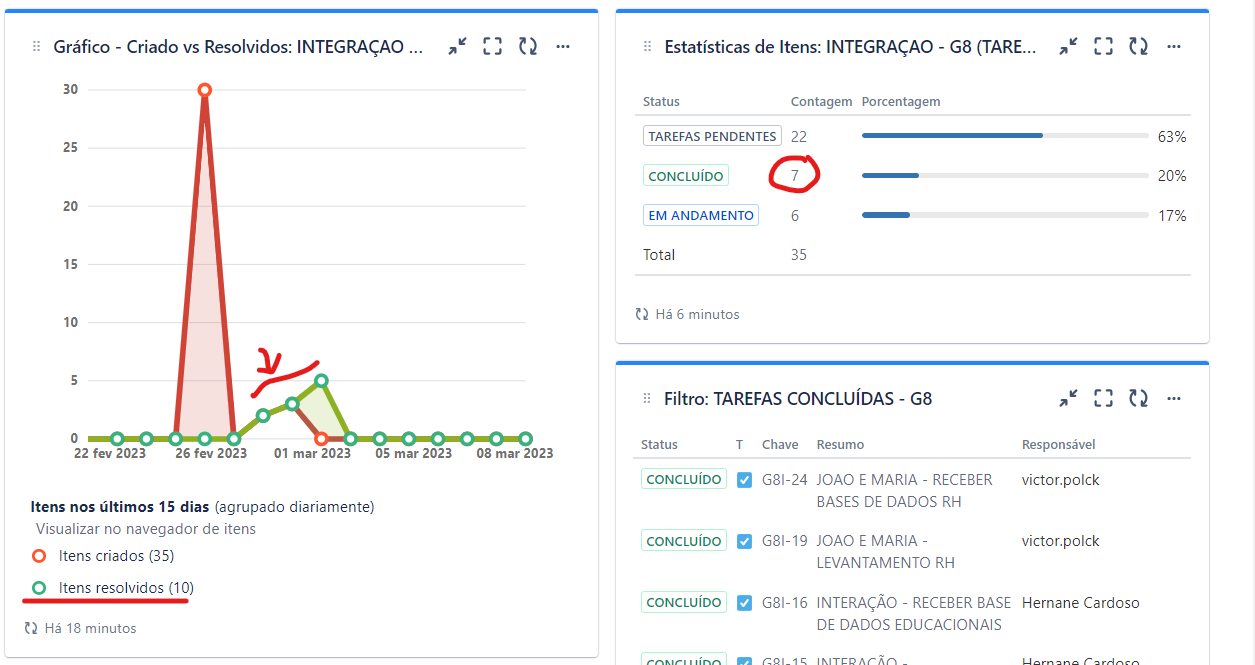Sort filter results by Resumo column
This screenshot has width=1255, height=665.
tap(840, 445)
